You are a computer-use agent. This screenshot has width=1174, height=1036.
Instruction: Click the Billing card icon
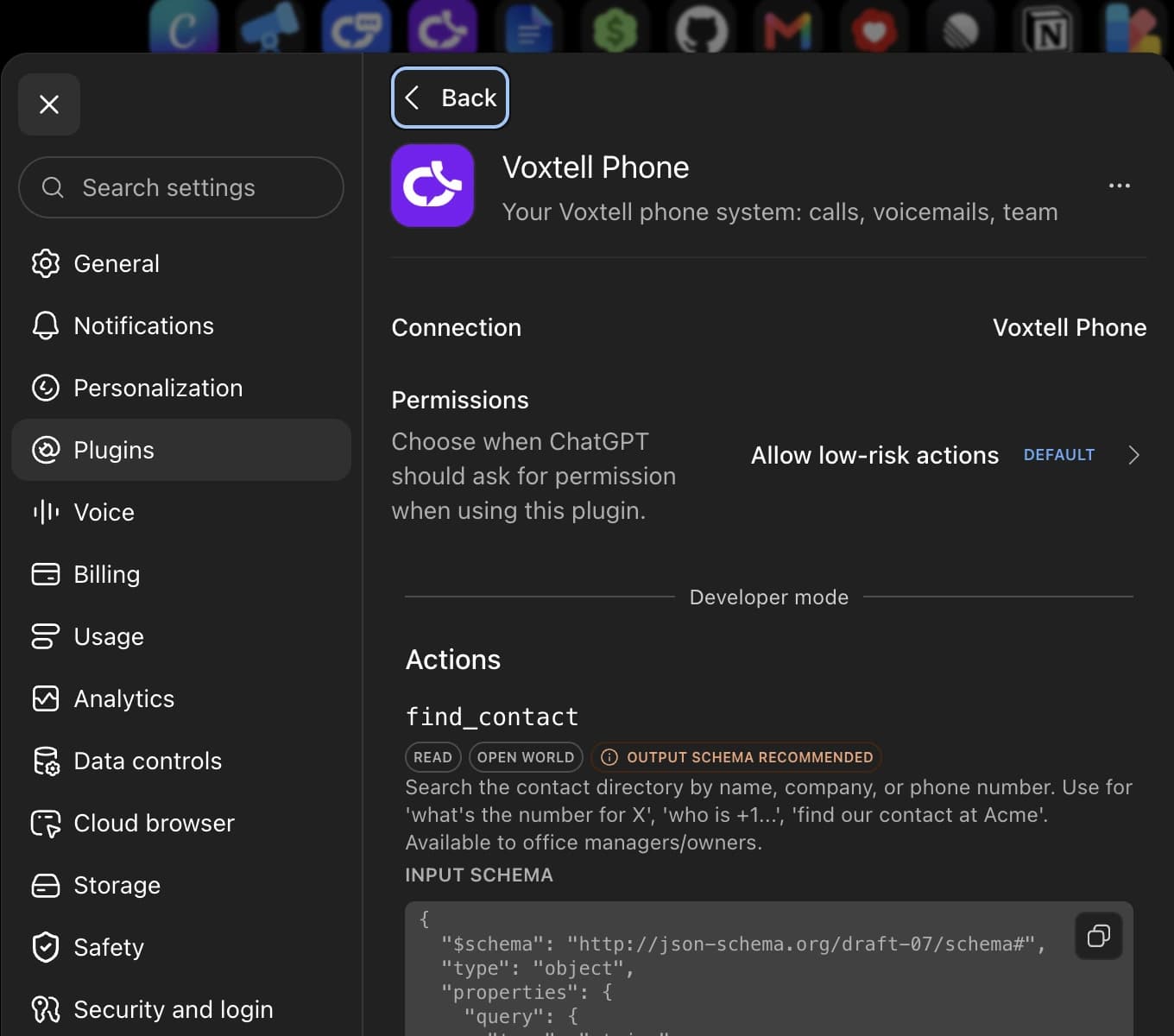point(46,574)
